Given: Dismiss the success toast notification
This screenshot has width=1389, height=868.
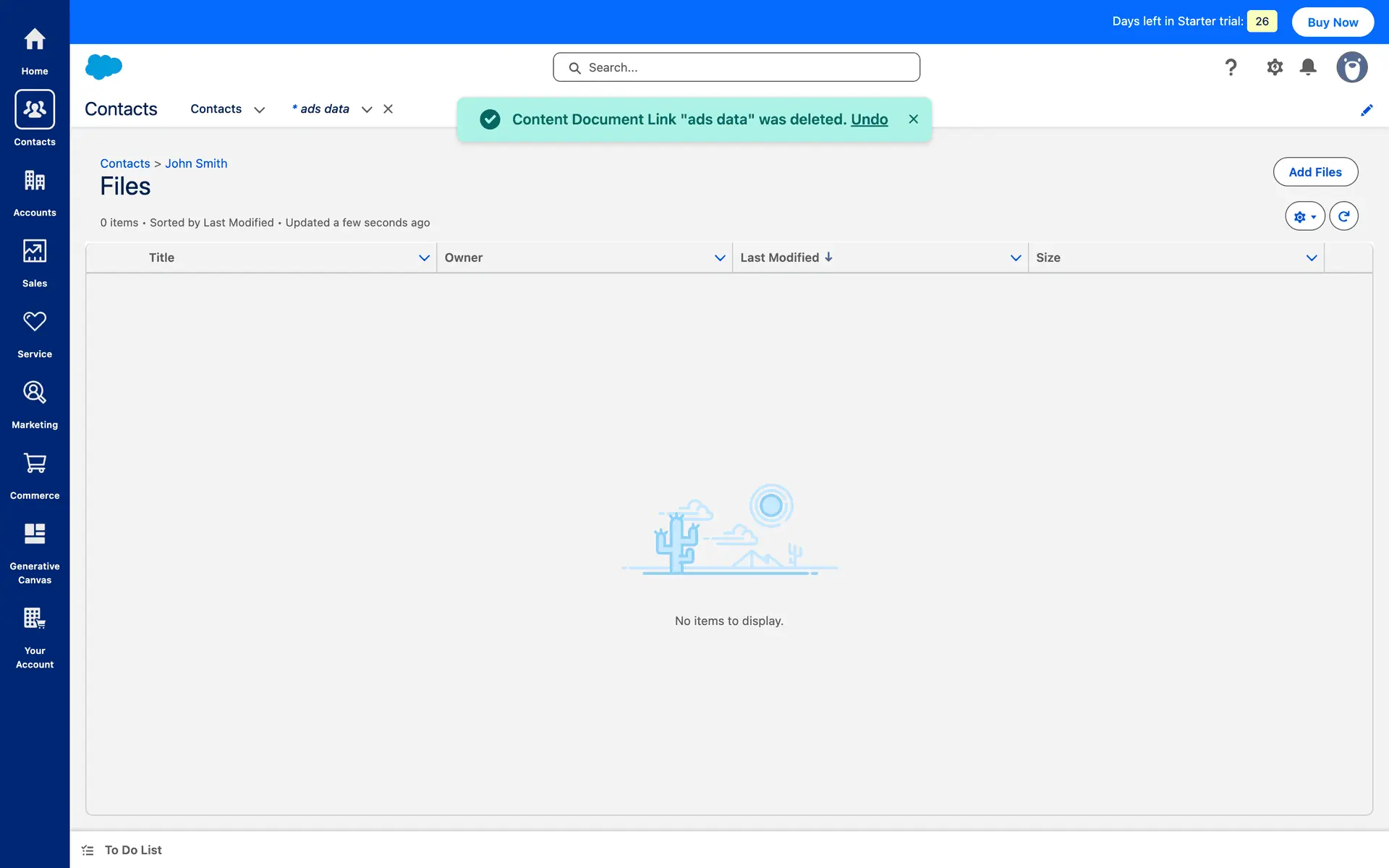Looking at the screenshot, I should [914, 119].
